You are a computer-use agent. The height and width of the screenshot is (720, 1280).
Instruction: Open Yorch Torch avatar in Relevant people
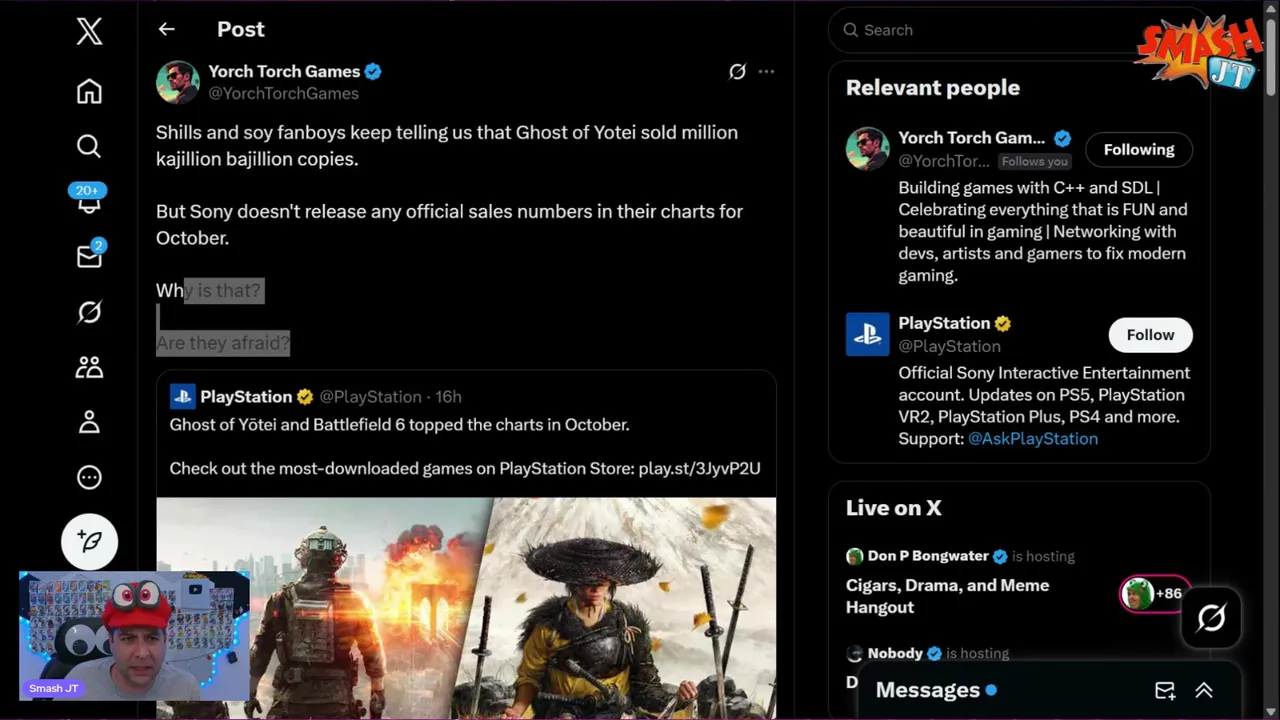(867, 149)
